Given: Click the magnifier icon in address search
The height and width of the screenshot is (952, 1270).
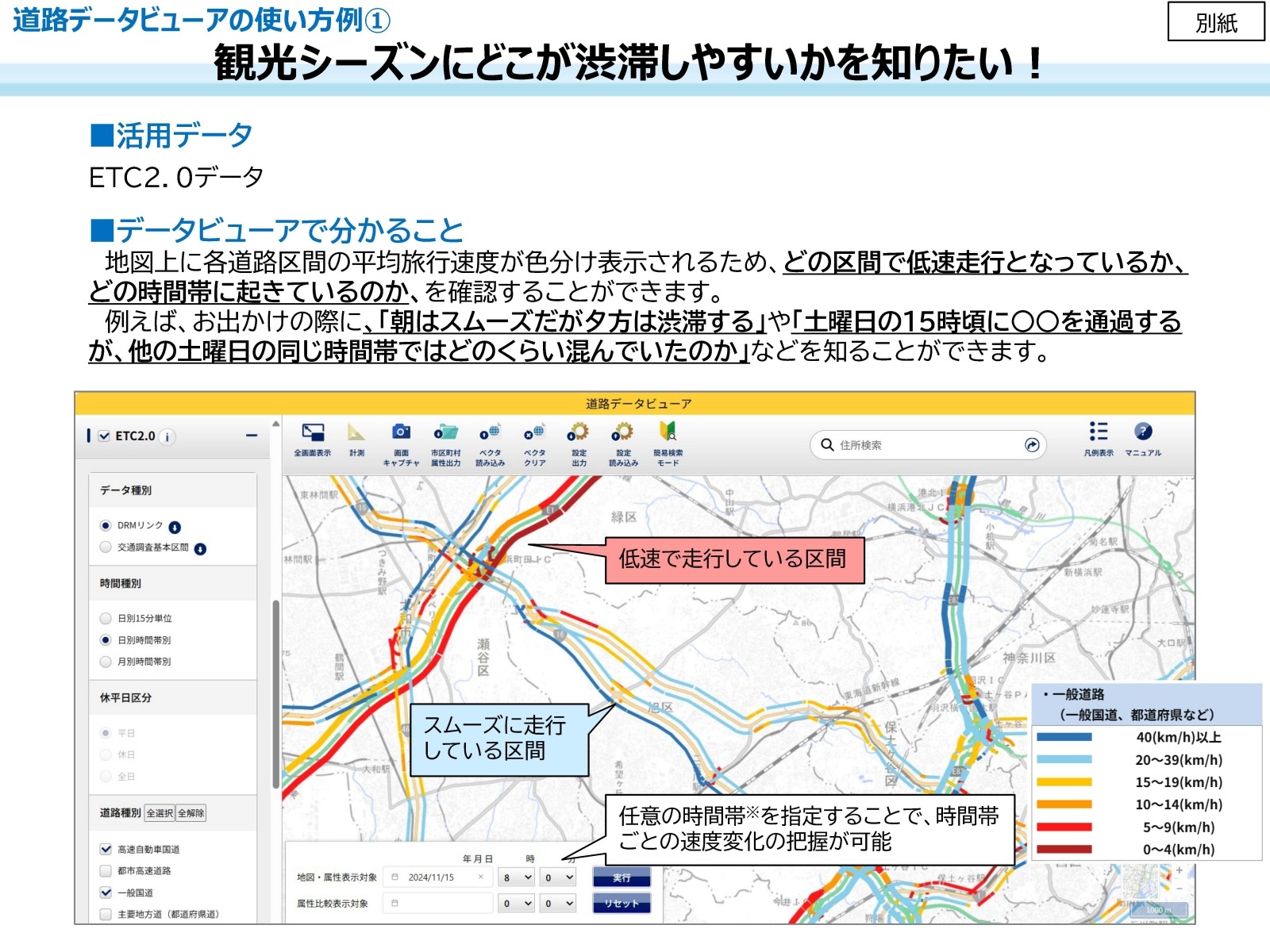Looking at the screenshot, I should [827, 445].
